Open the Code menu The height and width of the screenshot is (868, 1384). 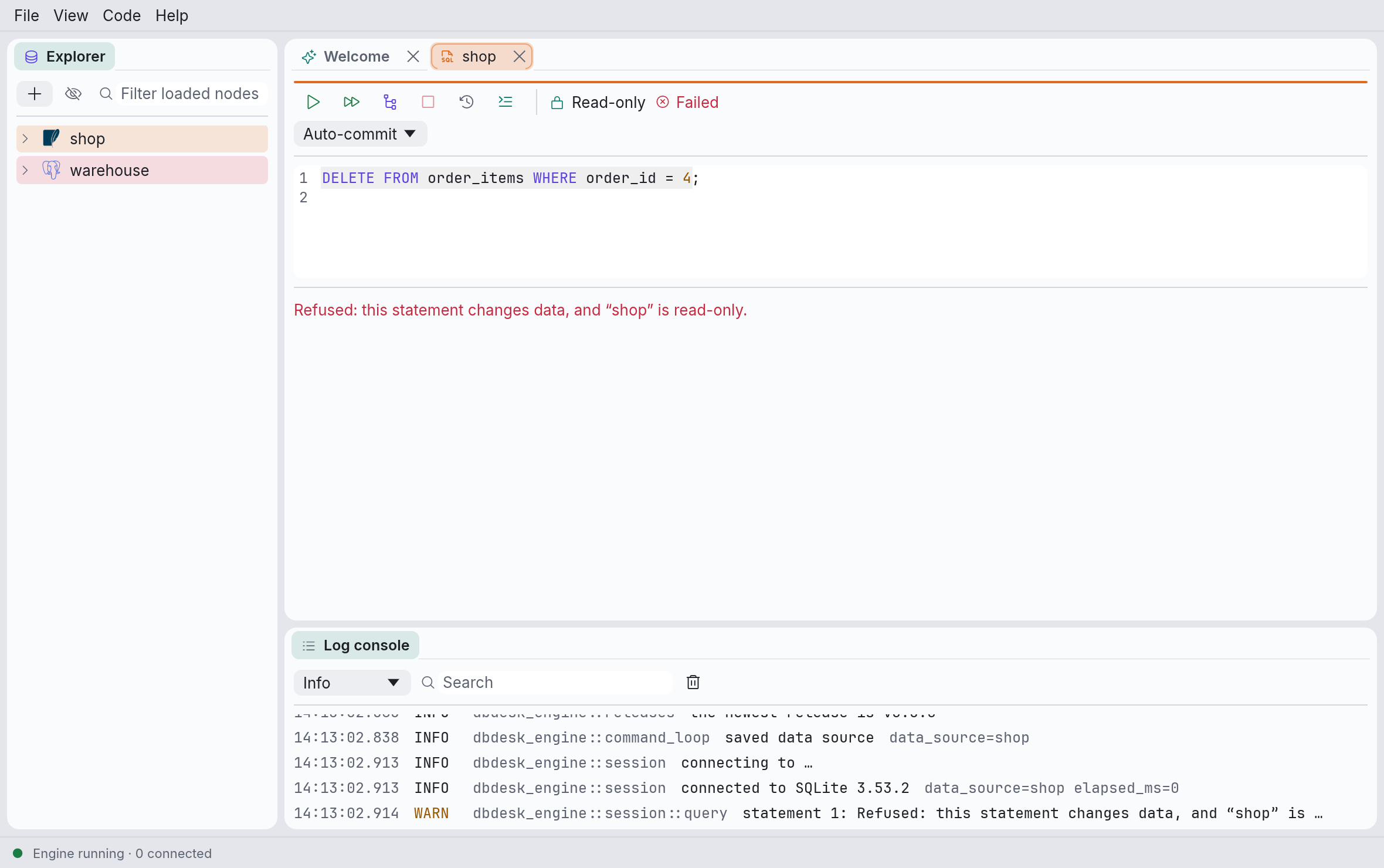pyautogui.click(x=121, y=15)
